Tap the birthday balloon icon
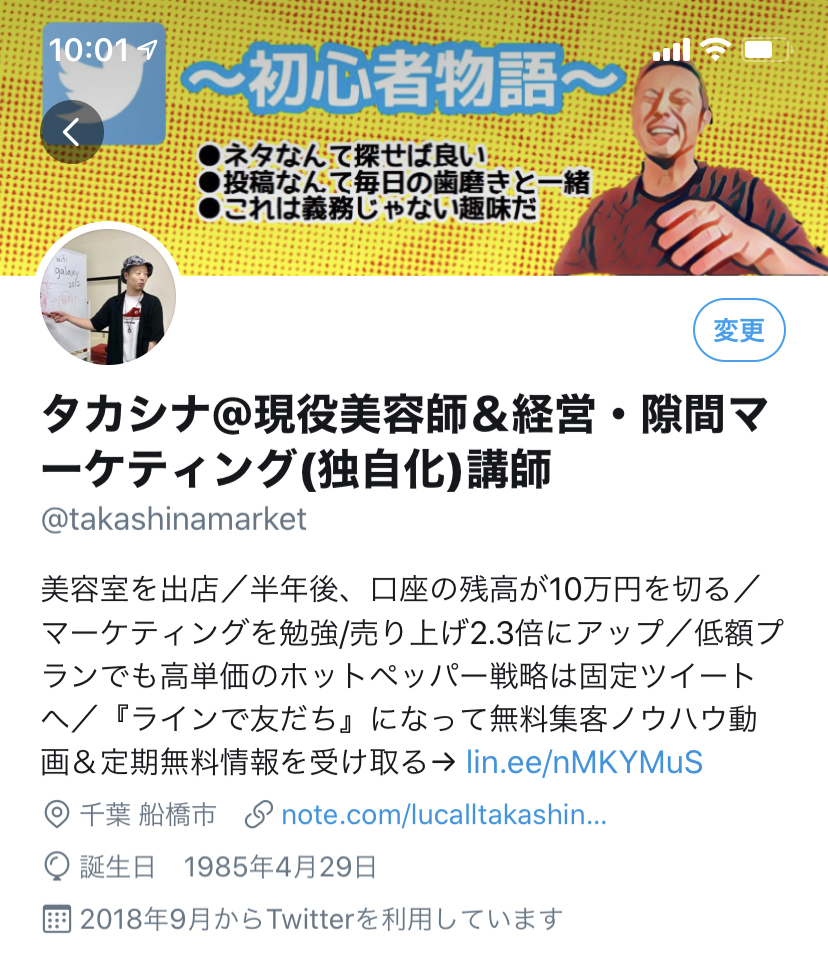This screenshot has height=961, width=828. point(57,867)
